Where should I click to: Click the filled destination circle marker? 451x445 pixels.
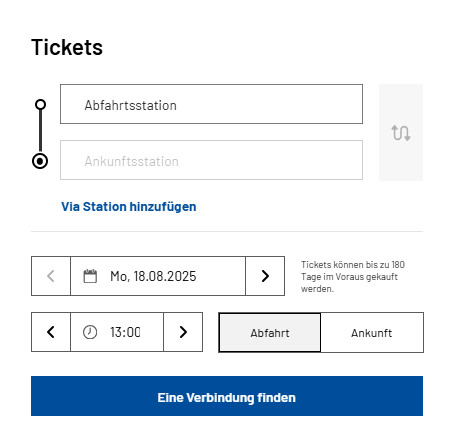(40, 161)
